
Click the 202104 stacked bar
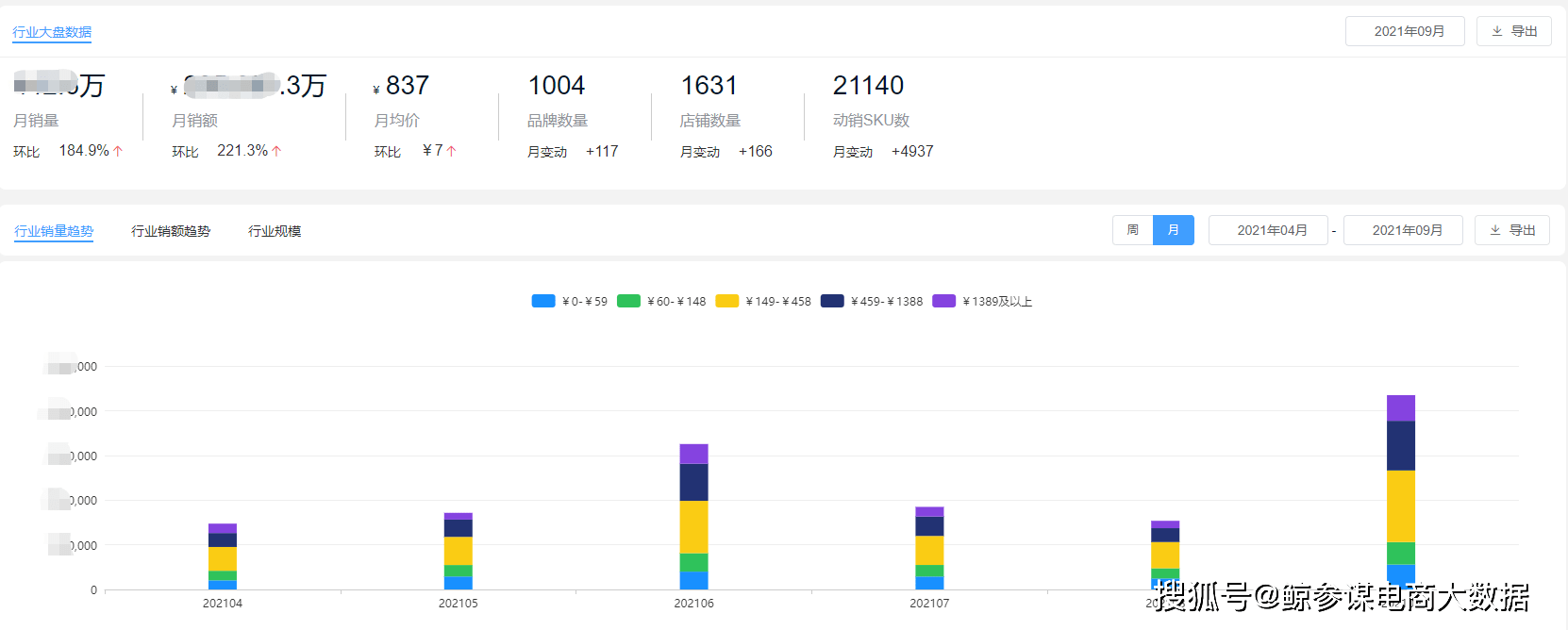(223, 556)
